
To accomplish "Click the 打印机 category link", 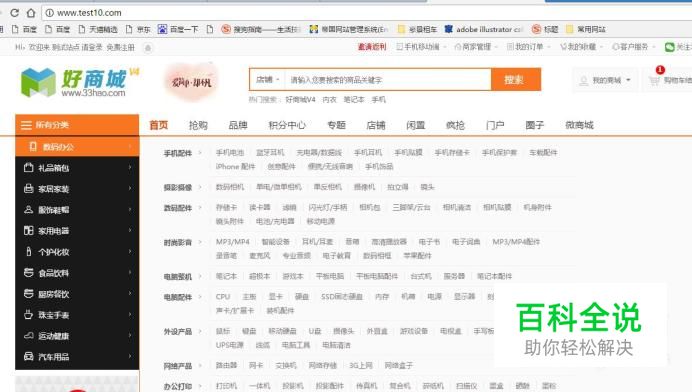I will [x=226, y=386].
